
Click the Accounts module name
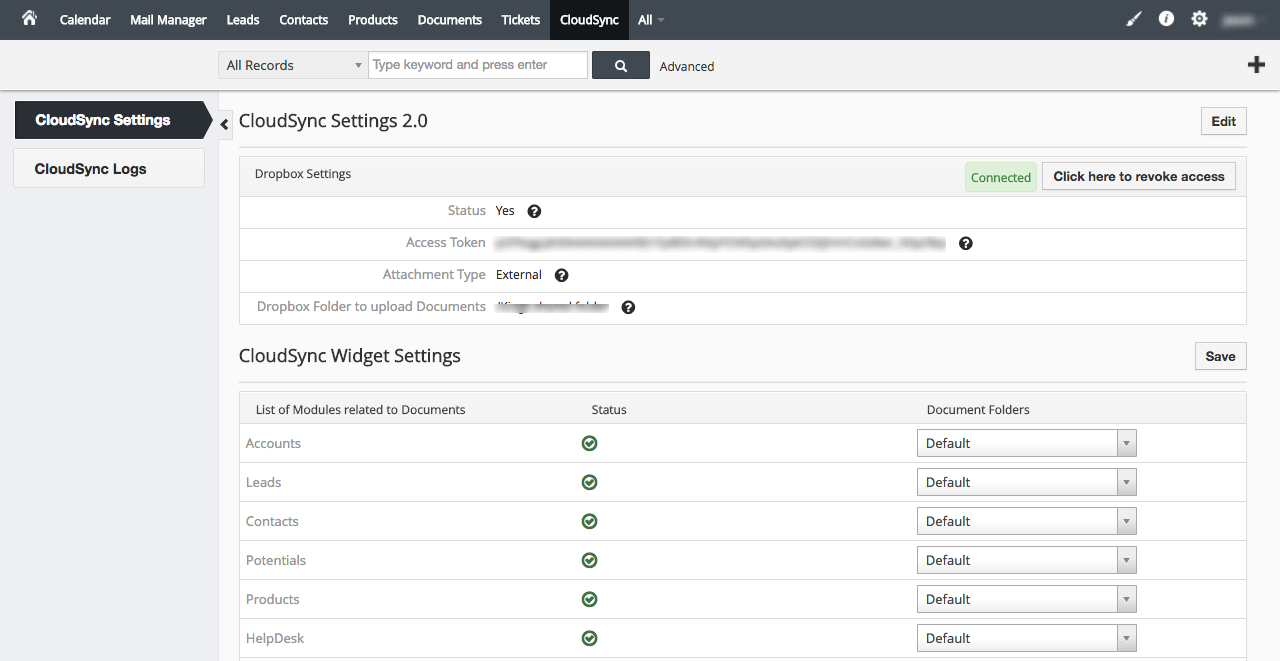click(x=274, y=443)
